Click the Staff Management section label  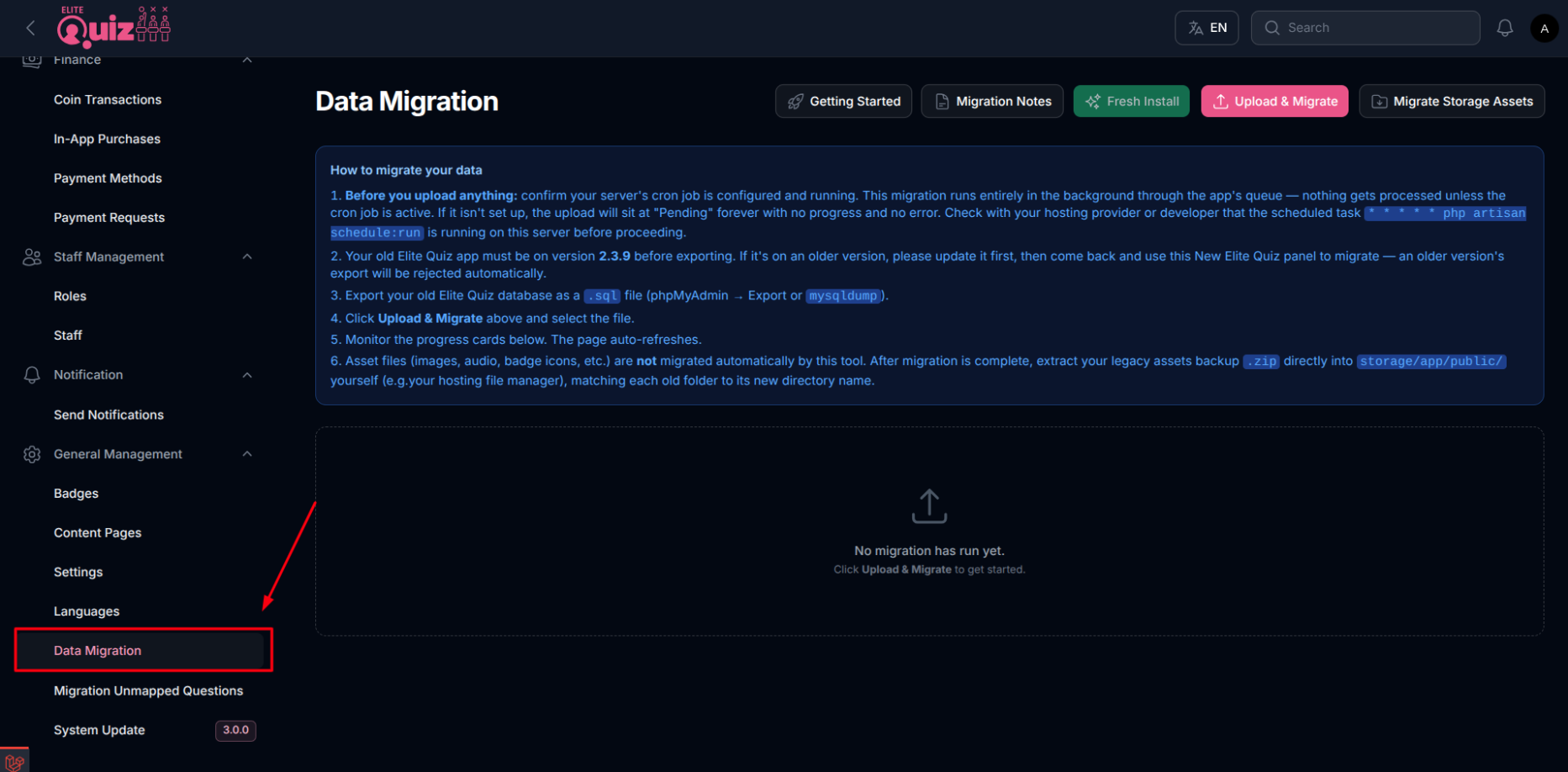tap(108, 256)
